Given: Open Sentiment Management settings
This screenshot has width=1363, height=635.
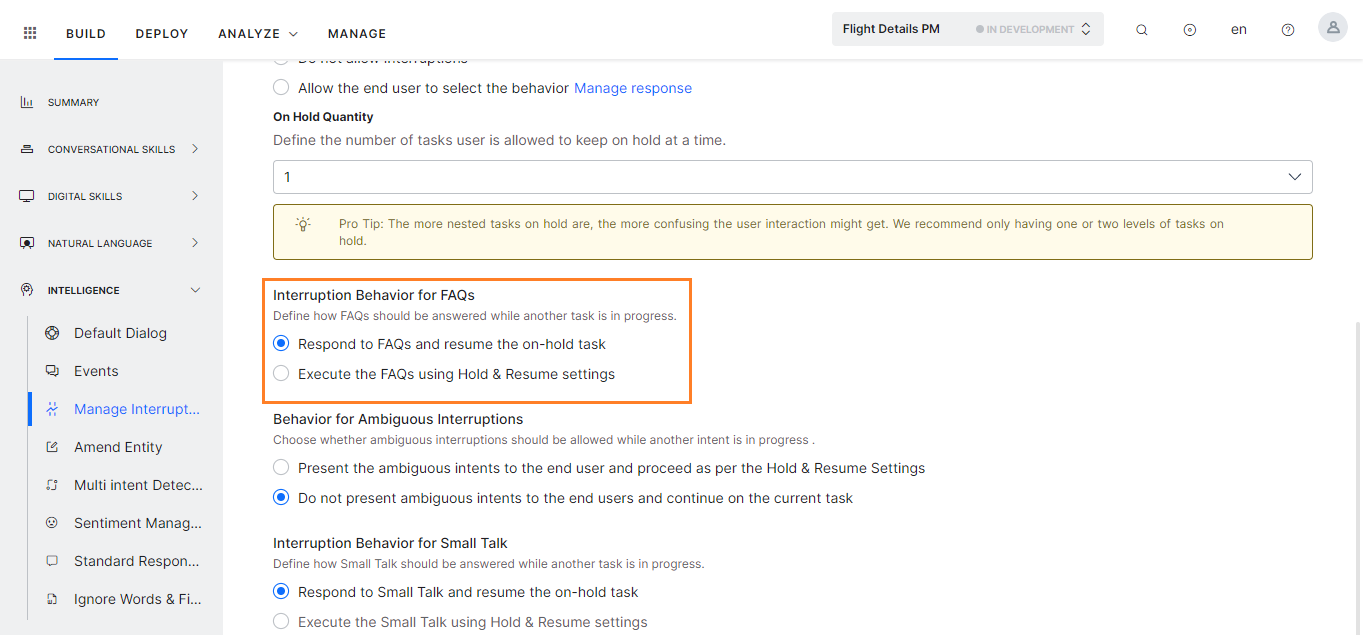Looking at the screenshot, I should (138, 523).
